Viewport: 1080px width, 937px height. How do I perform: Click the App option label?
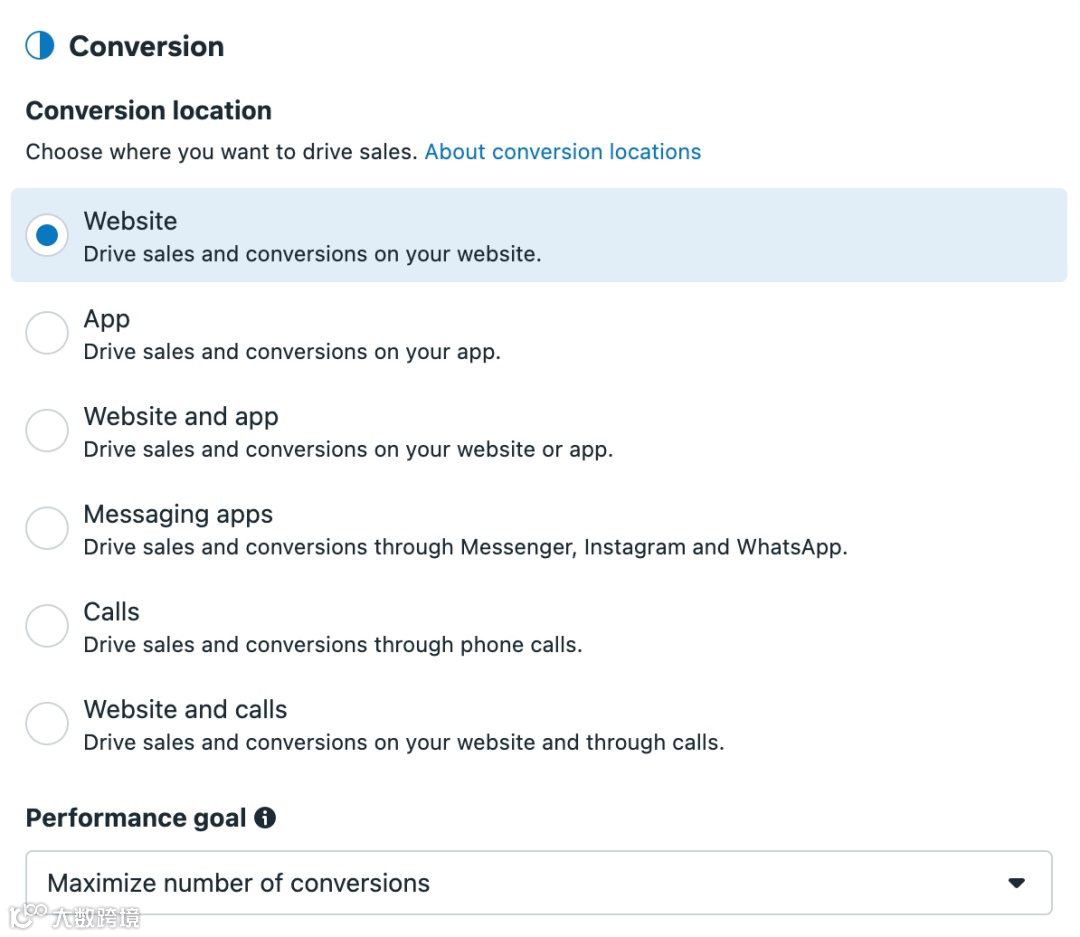point(107,320)
